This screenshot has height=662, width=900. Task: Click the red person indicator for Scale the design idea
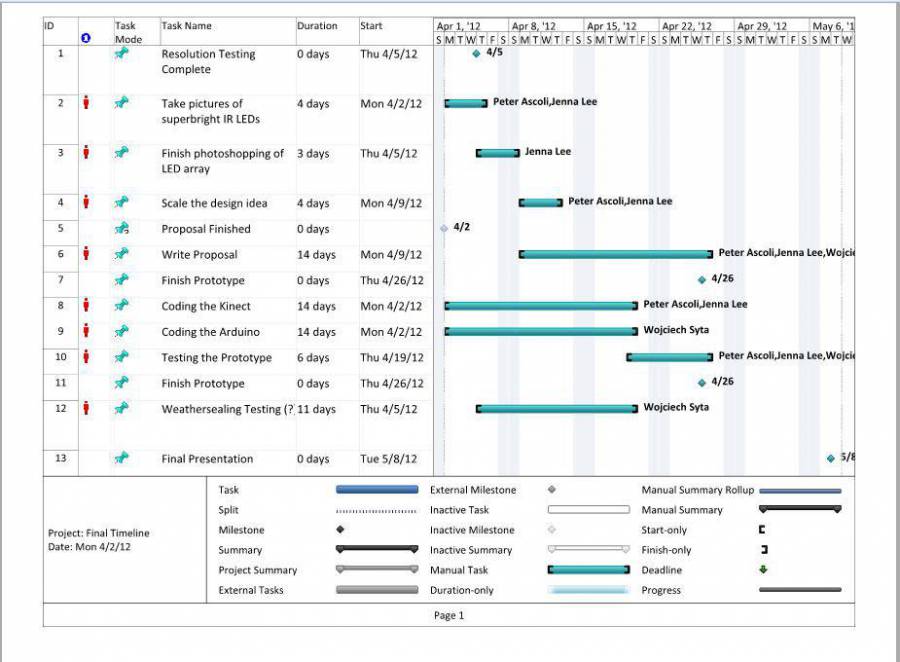86,202
